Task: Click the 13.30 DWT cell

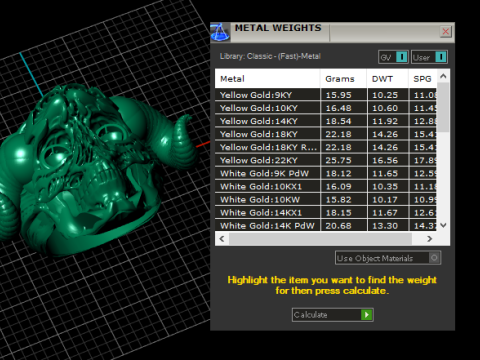Action: click(x=388, y=225)
